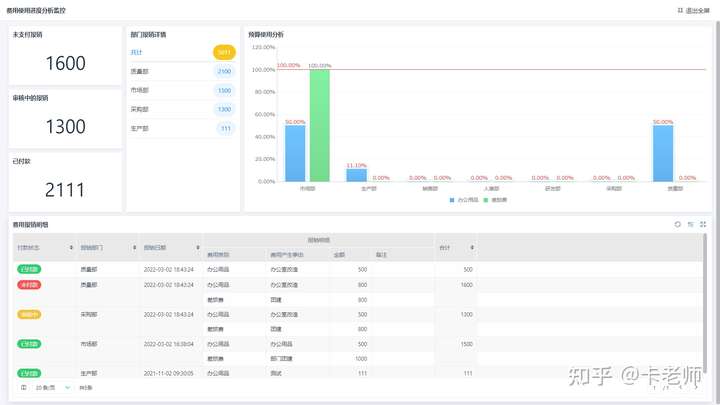The image size is (720, 405).
Task: Click the date cell 2022-03-02 16:38:04
Action: (169, 344)
